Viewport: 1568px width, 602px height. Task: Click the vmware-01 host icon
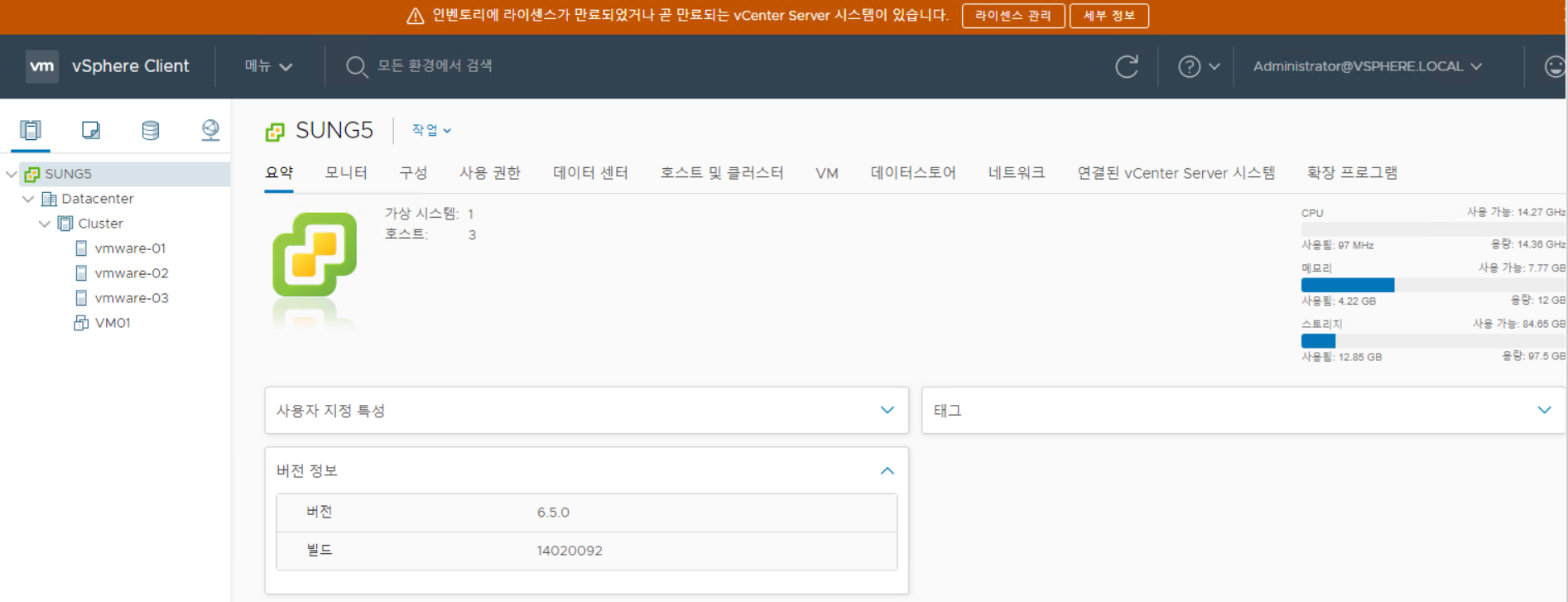click(81, 248)
